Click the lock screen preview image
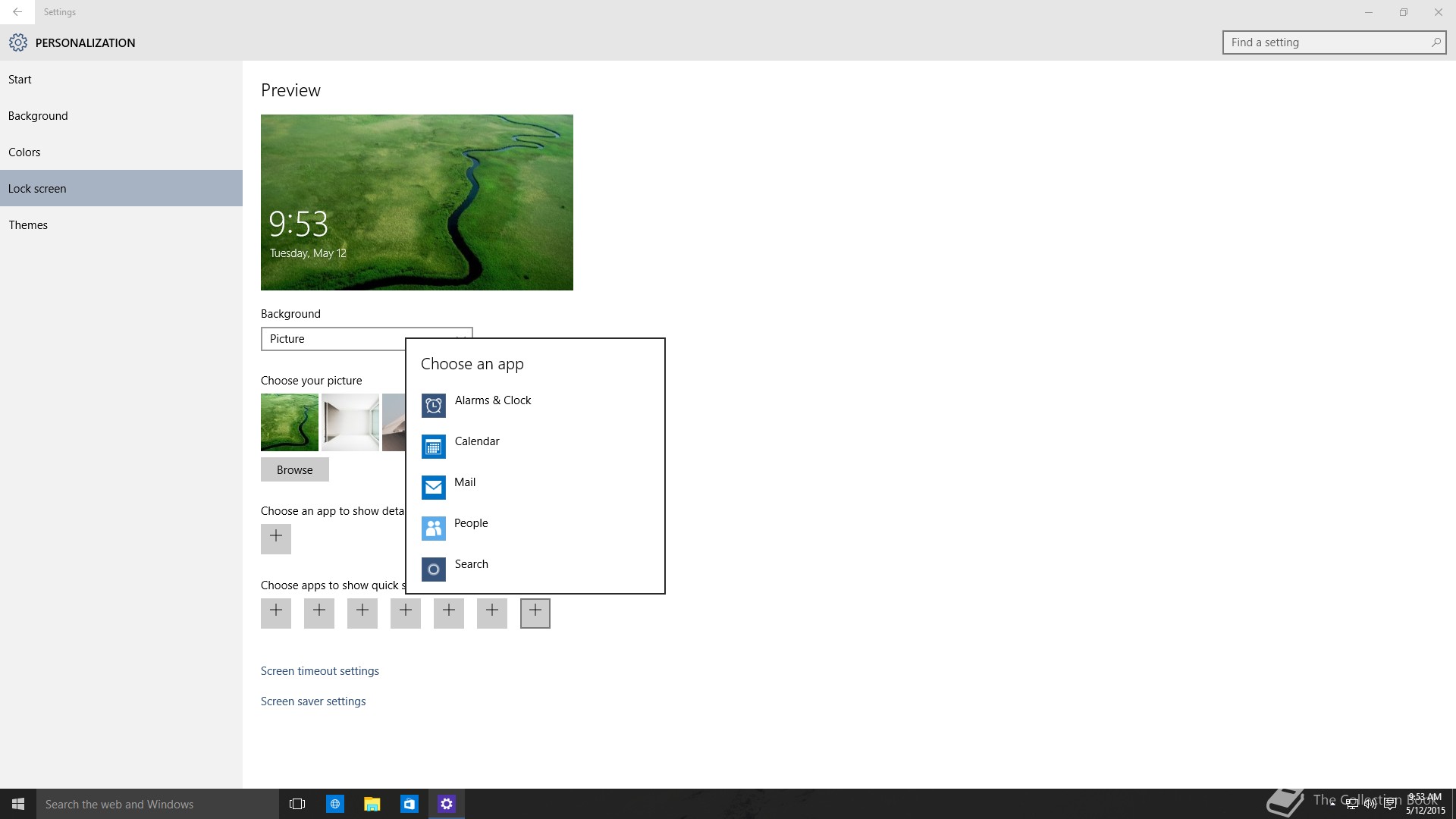 point(417,202)
